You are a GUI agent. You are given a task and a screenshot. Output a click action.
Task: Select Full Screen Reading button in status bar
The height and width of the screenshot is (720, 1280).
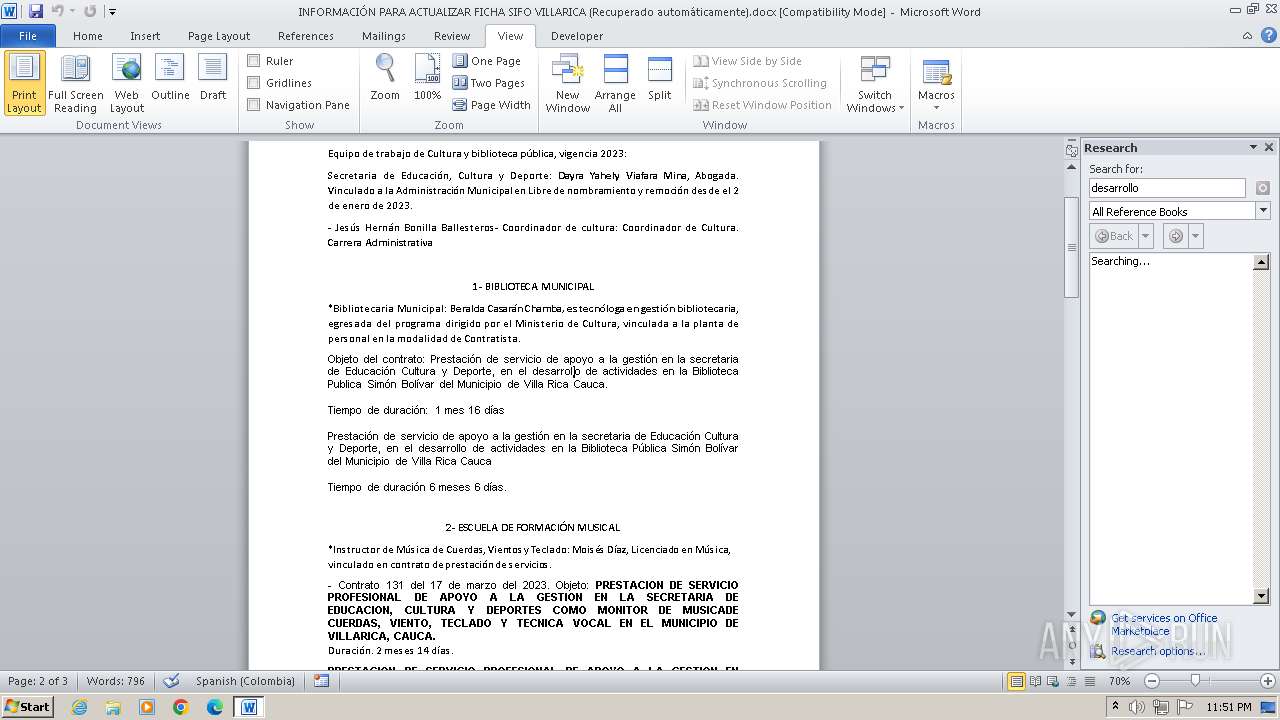point(1034,681)
